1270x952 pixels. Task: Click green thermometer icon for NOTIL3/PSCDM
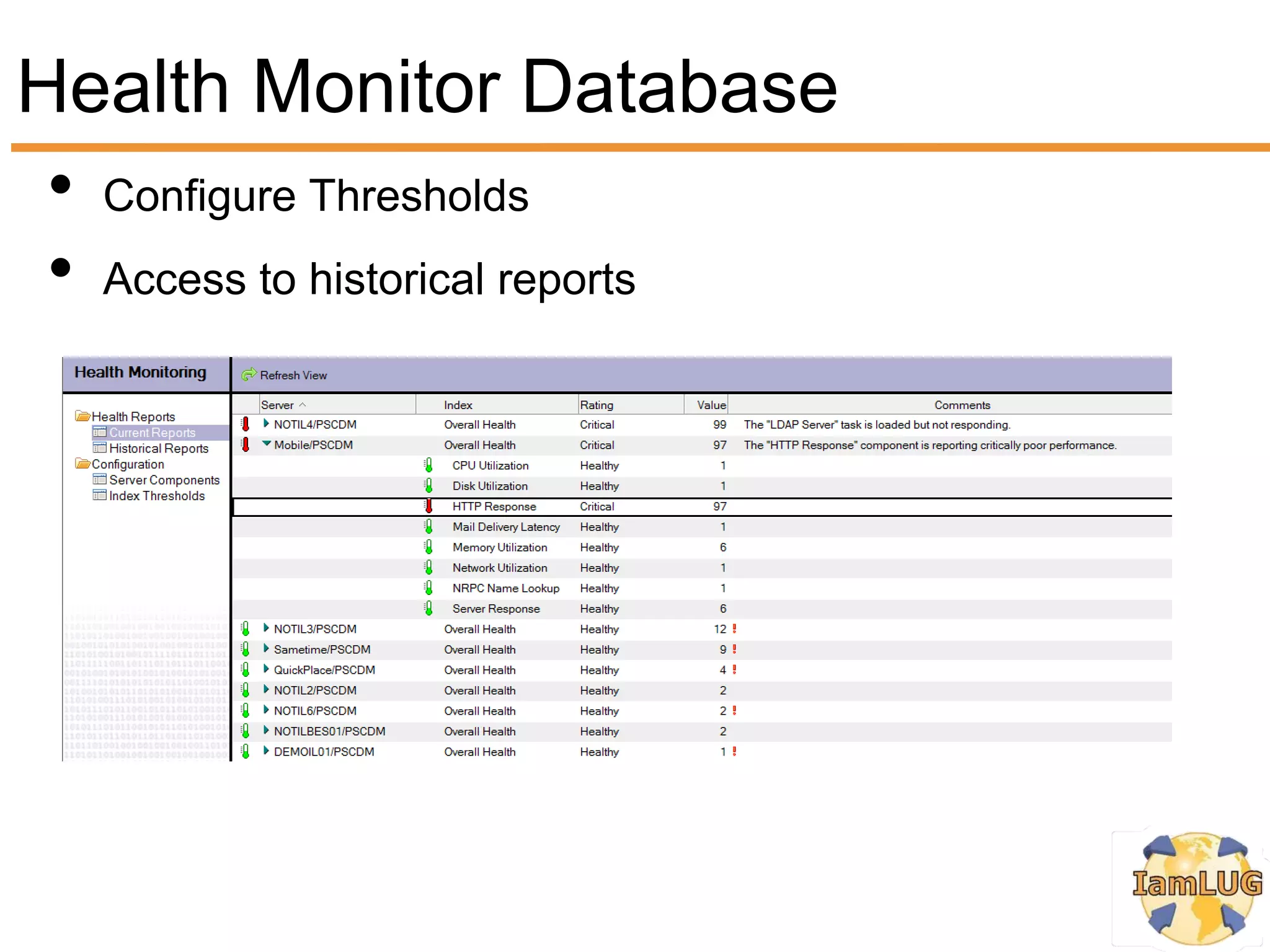click(246, 628)
